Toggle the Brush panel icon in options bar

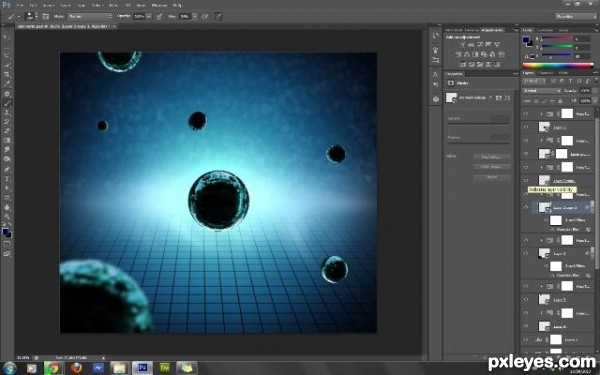[x=46, y=16]
